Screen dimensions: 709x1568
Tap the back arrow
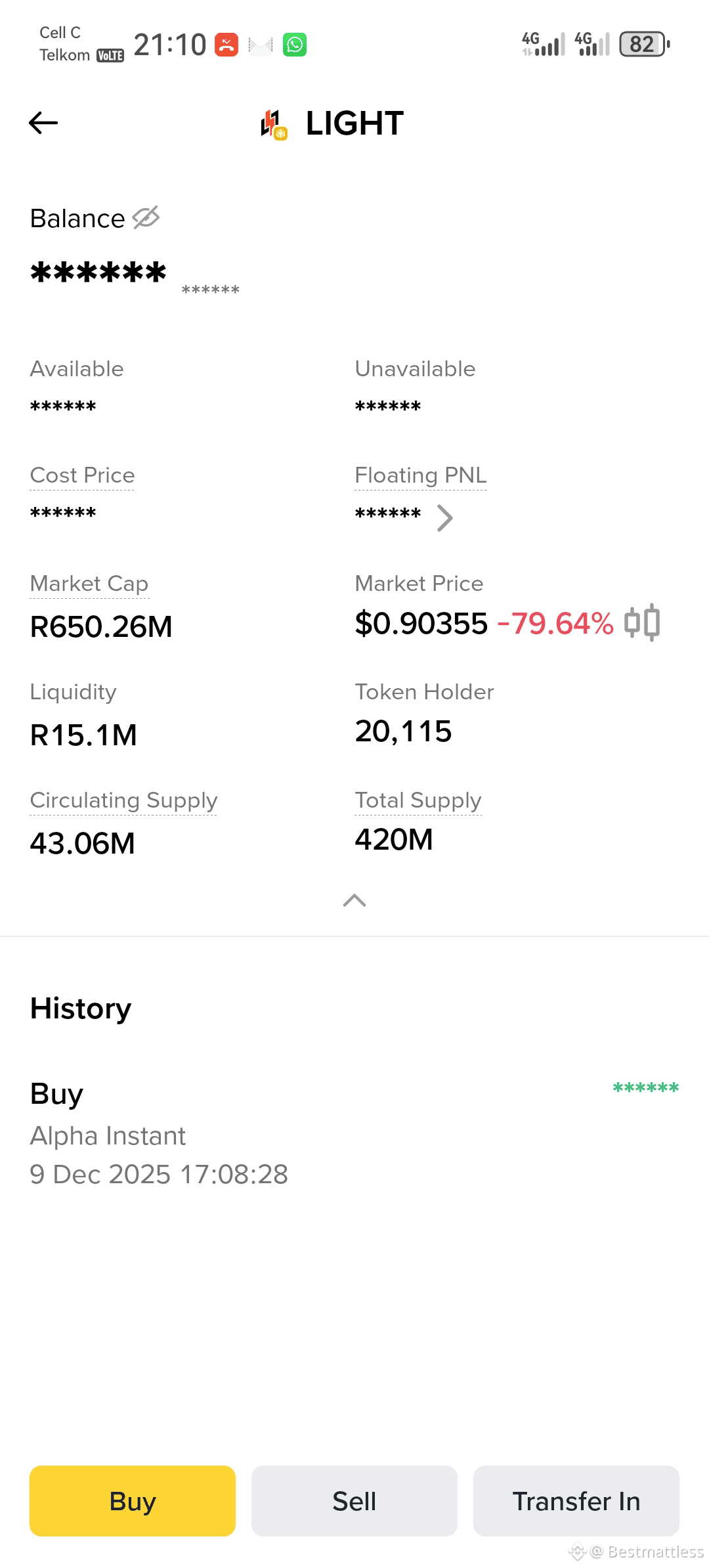click(x=43, y=123)
